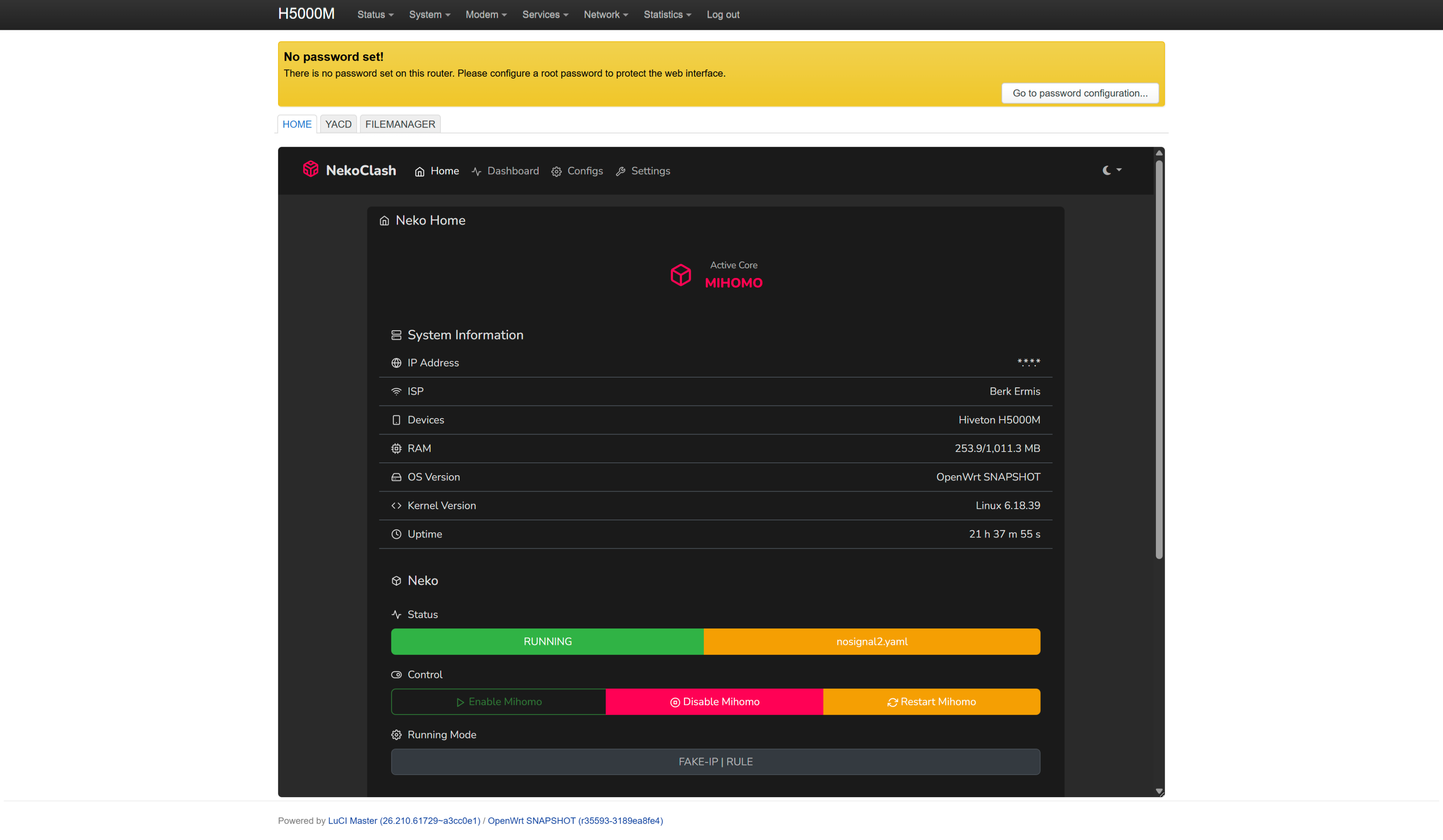Switch to the YACD tab
The image size is (1443, 840).
[338, 124]
